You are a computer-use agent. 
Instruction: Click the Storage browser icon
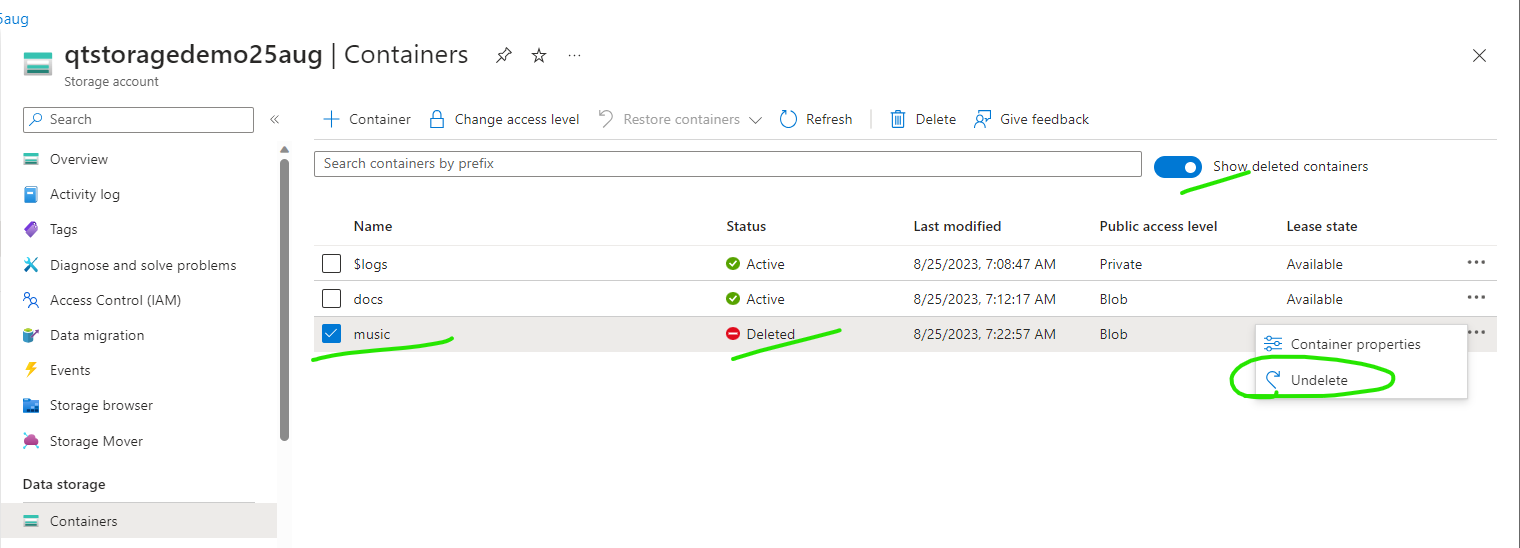[32, 405]
